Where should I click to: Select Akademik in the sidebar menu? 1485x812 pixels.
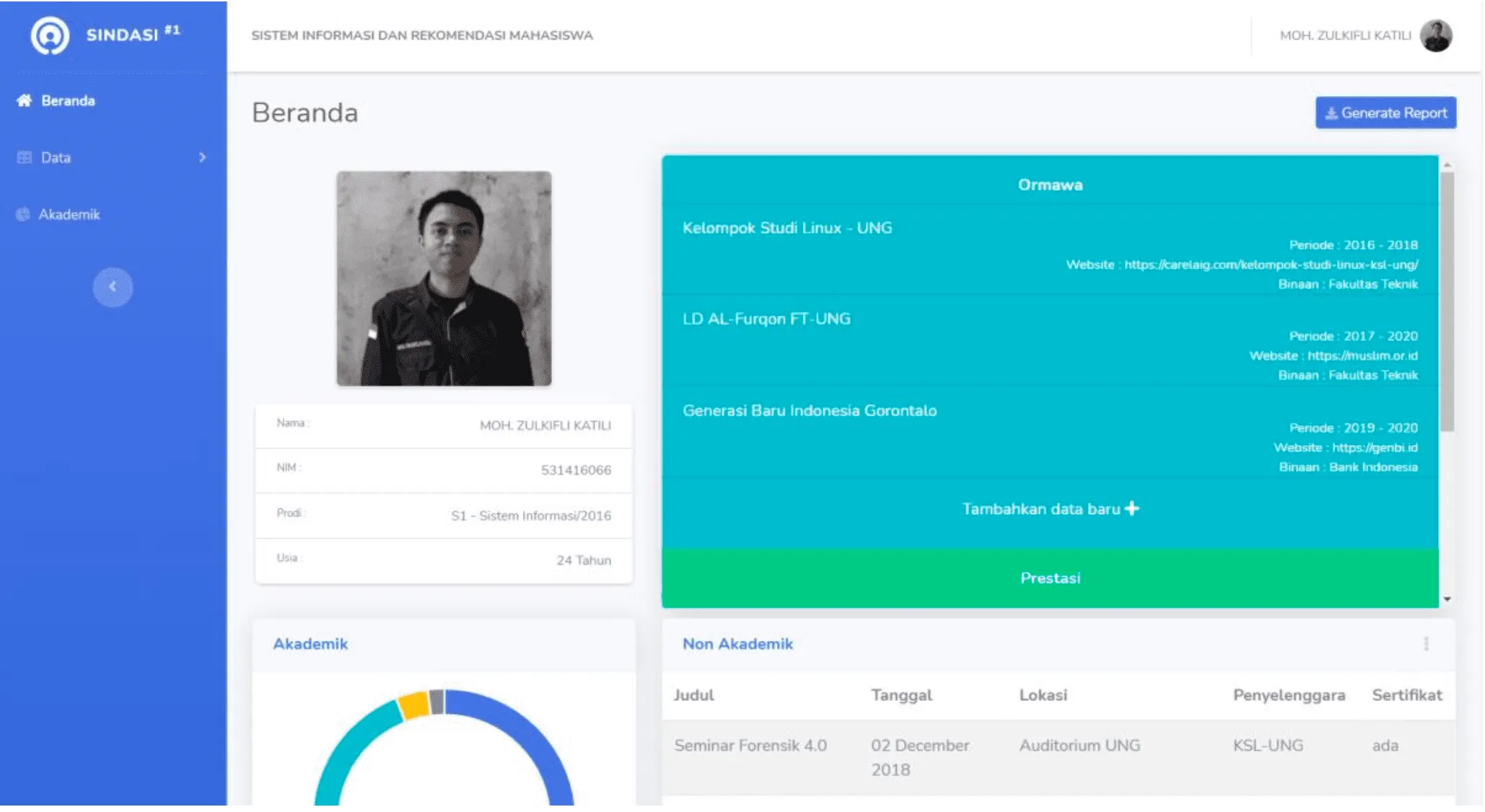(69, 214)
